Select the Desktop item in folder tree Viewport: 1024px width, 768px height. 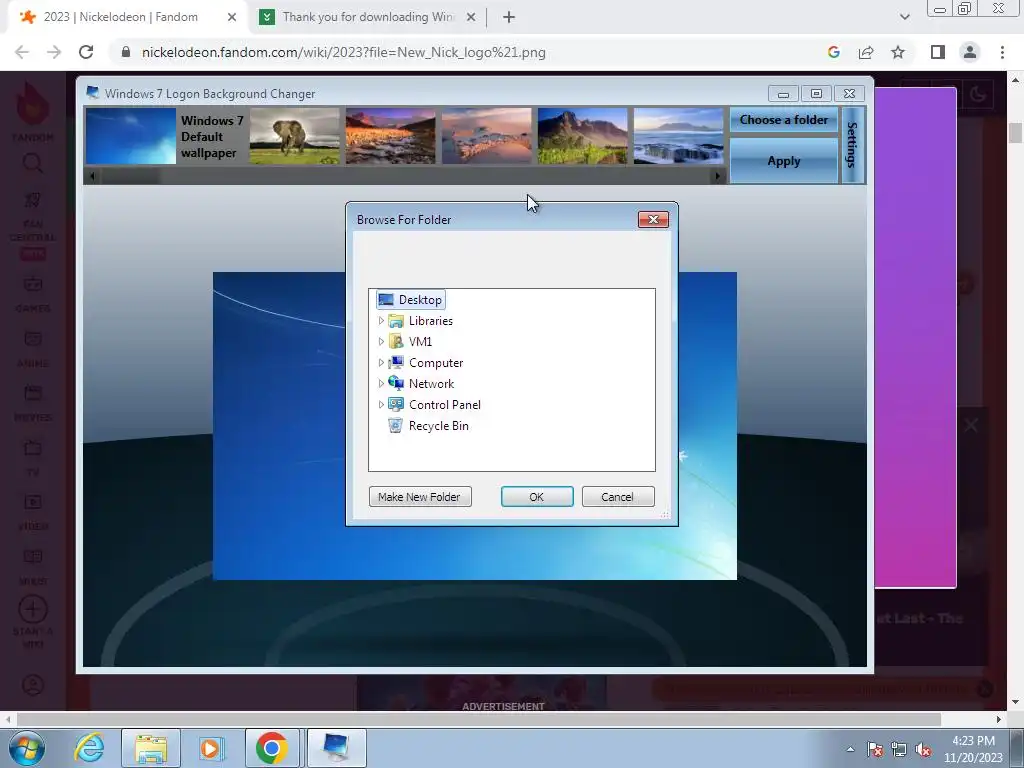click(x=411, y=300)
